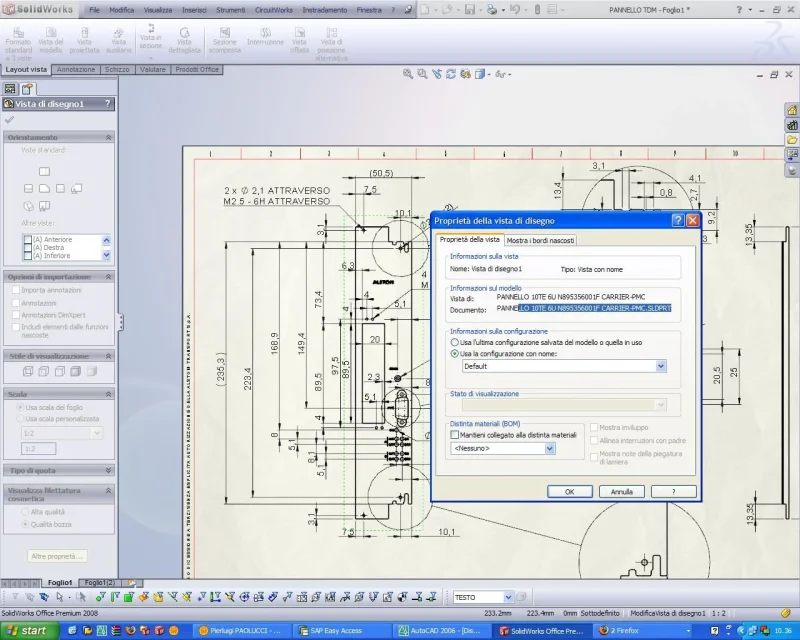Open the Strumenti menu
This screenshot has height=640, width=800.
[231, 10]
